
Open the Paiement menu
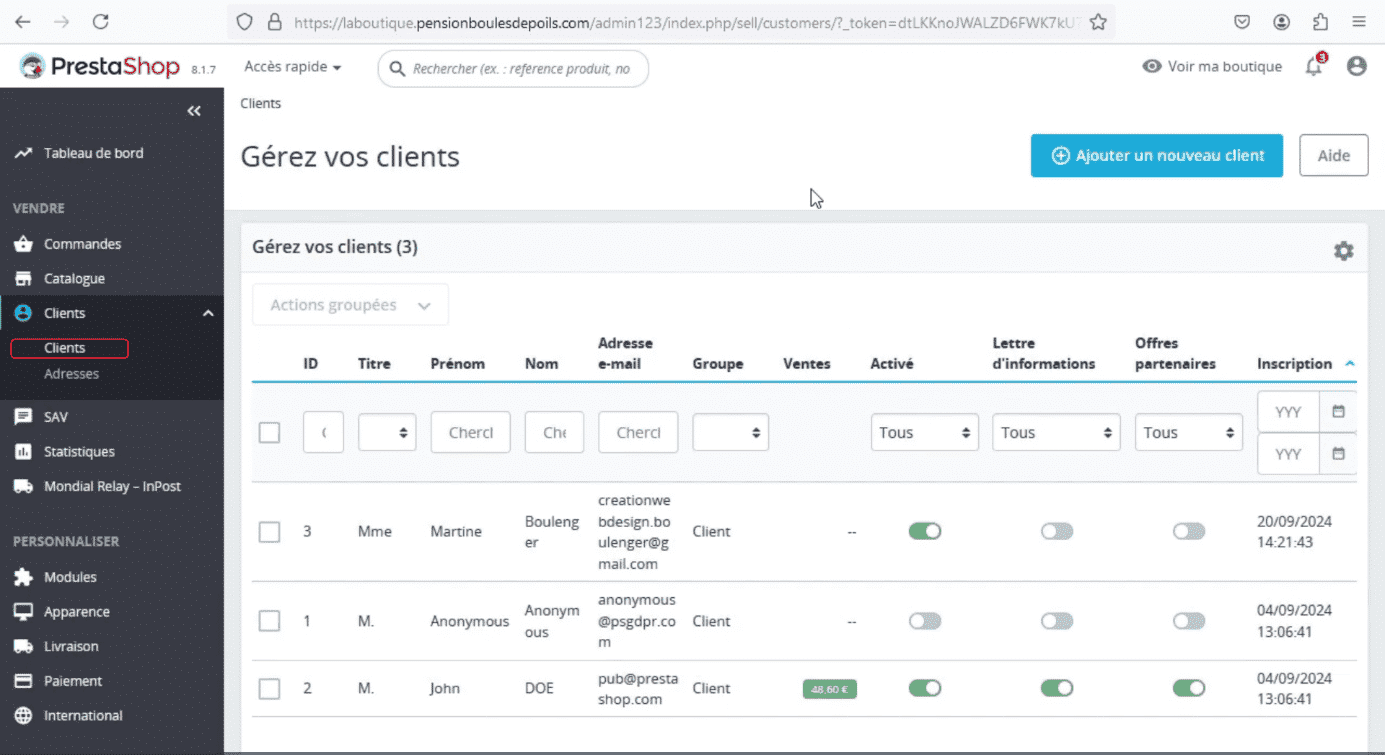click(73, 681)
